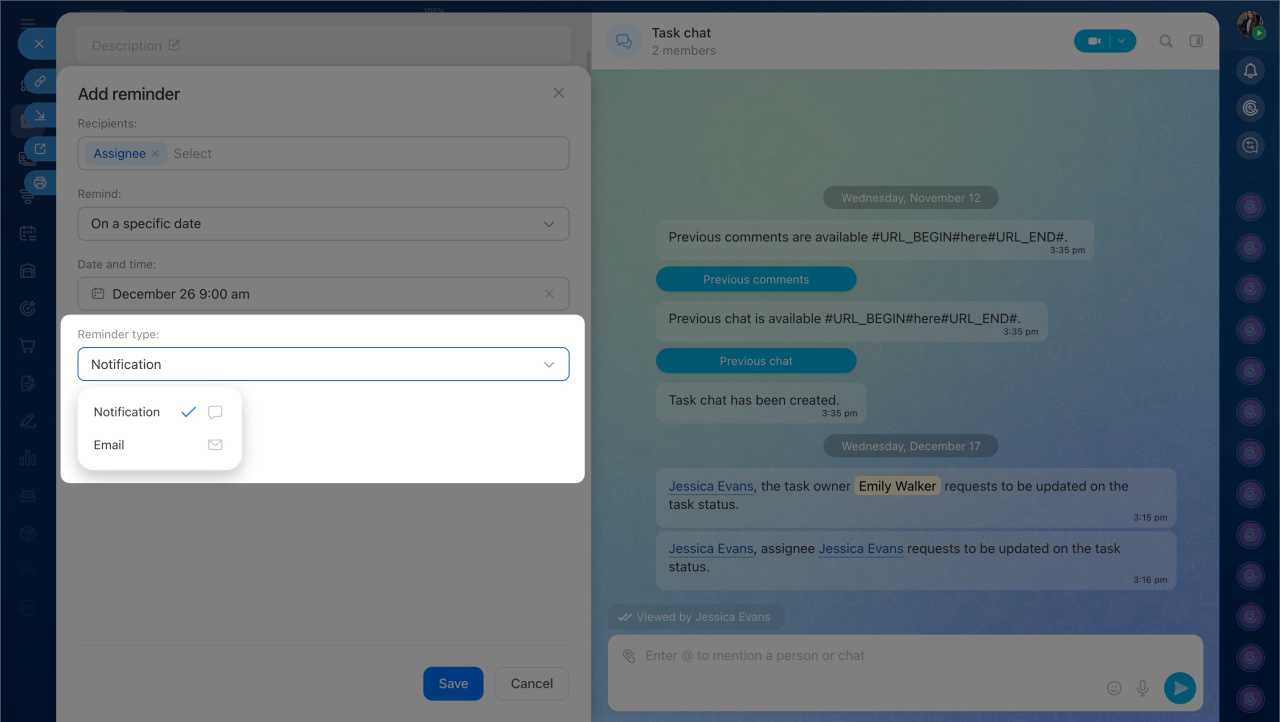The image size is (1280, 722).
Task: Save the reminder
Action: click(453, 684)
